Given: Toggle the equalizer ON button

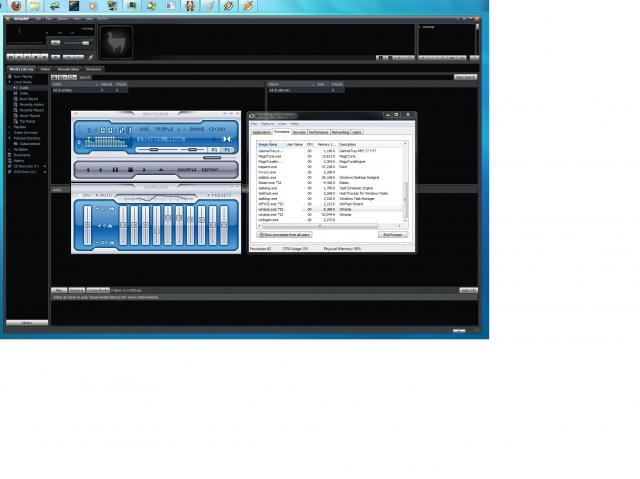Looking at the screenshot, I should click(x=86, y=195).
